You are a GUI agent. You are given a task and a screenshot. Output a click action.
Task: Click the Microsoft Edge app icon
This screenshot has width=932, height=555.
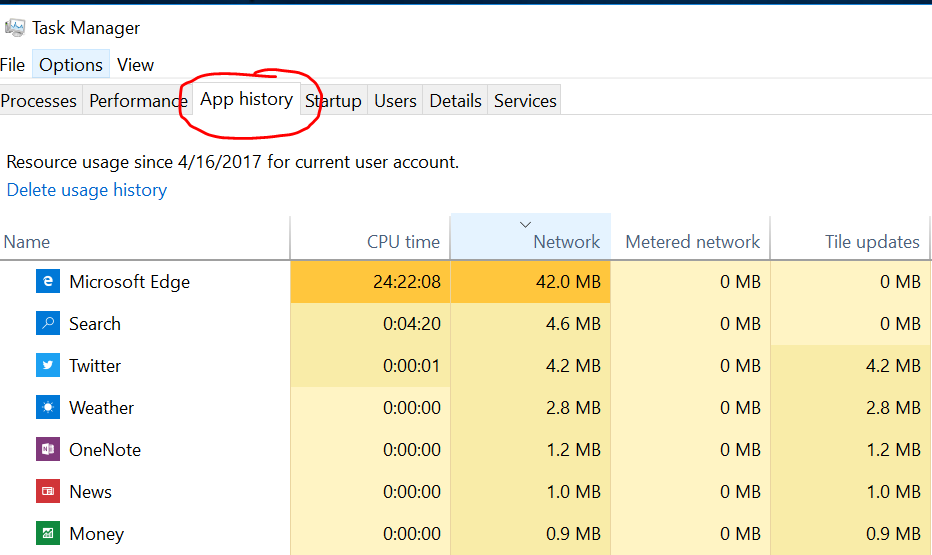click(48, 281)
